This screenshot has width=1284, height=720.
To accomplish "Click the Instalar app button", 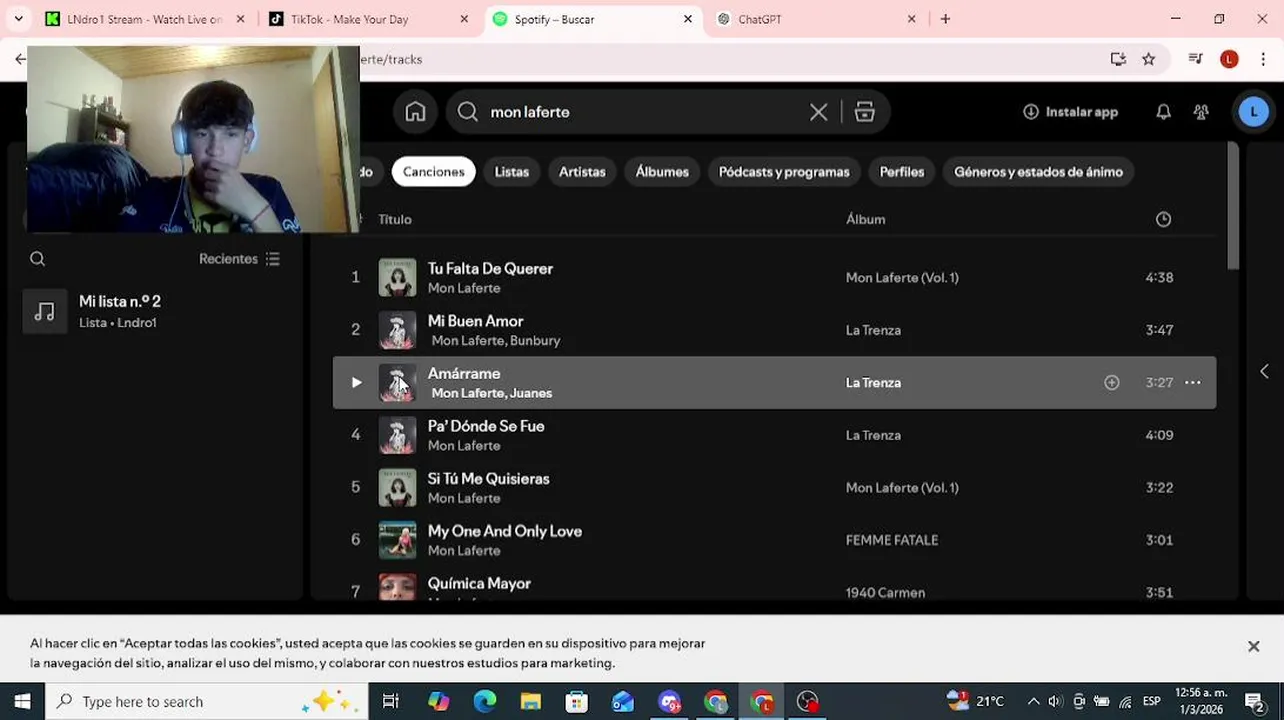I will 1070,112.
